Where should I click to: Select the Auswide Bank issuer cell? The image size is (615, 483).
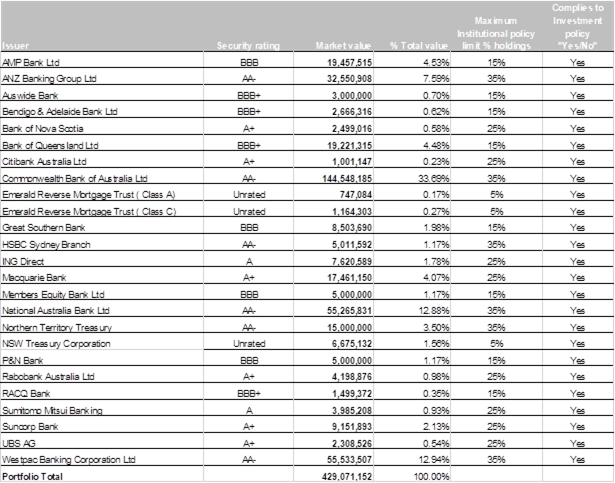pyautogui.click(x=30, y=95)
